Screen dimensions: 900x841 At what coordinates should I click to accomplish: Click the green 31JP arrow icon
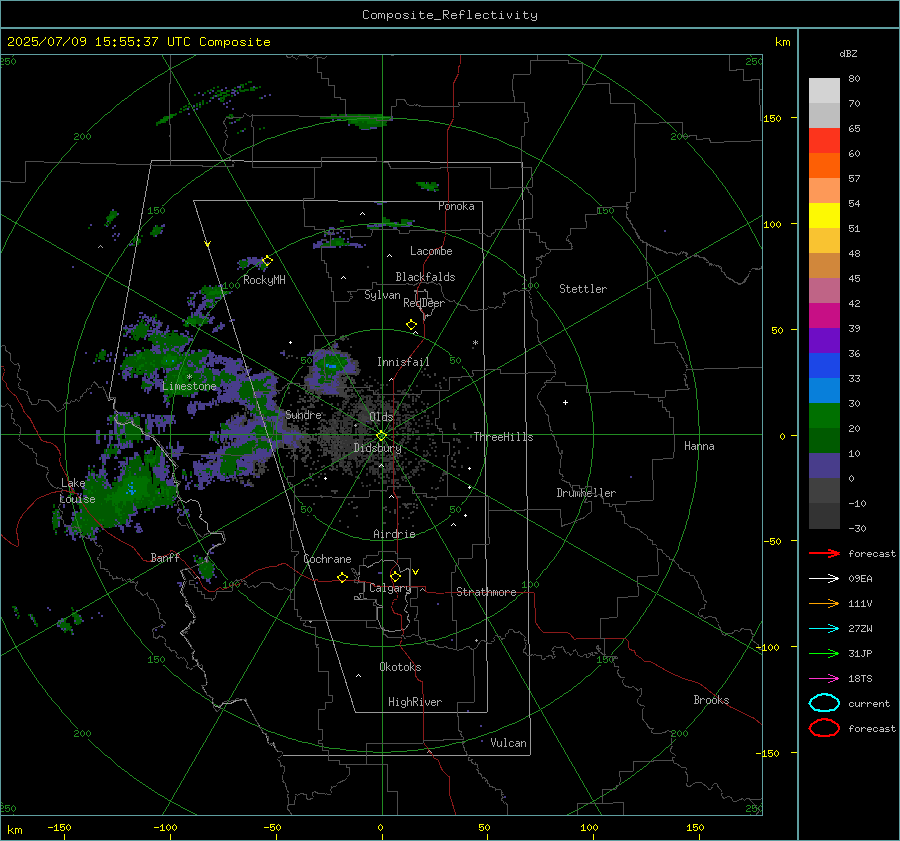point(824,653)
